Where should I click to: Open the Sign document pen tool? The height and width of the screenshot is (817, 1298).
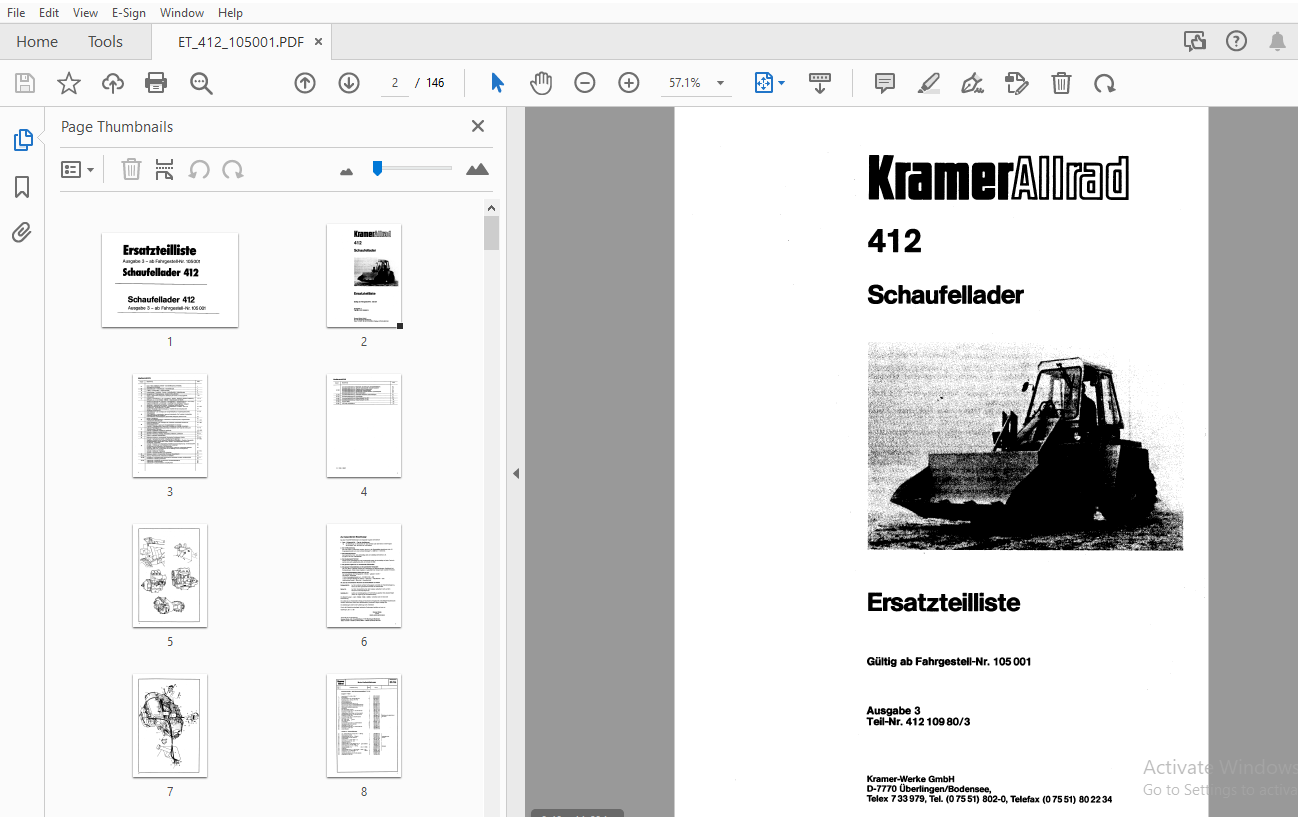[973, 83]
